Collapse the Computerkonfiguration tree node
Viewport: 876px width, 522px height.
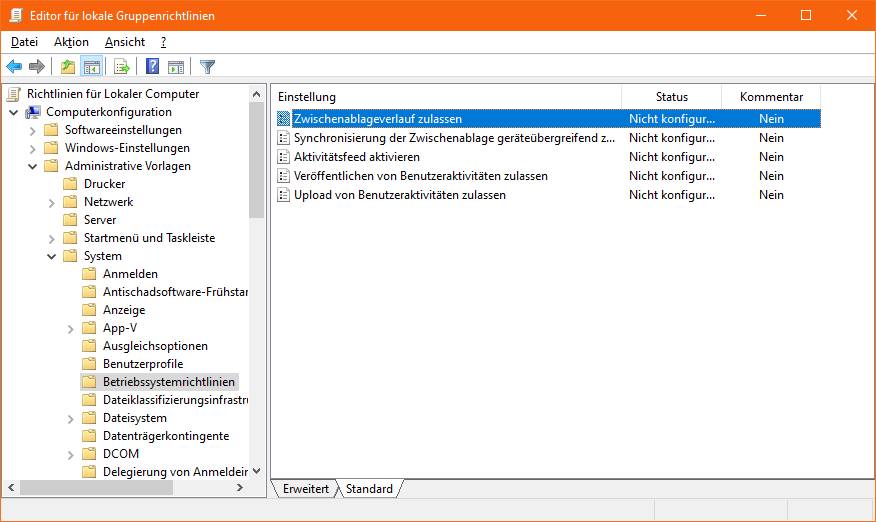click(x=14, y=112)
